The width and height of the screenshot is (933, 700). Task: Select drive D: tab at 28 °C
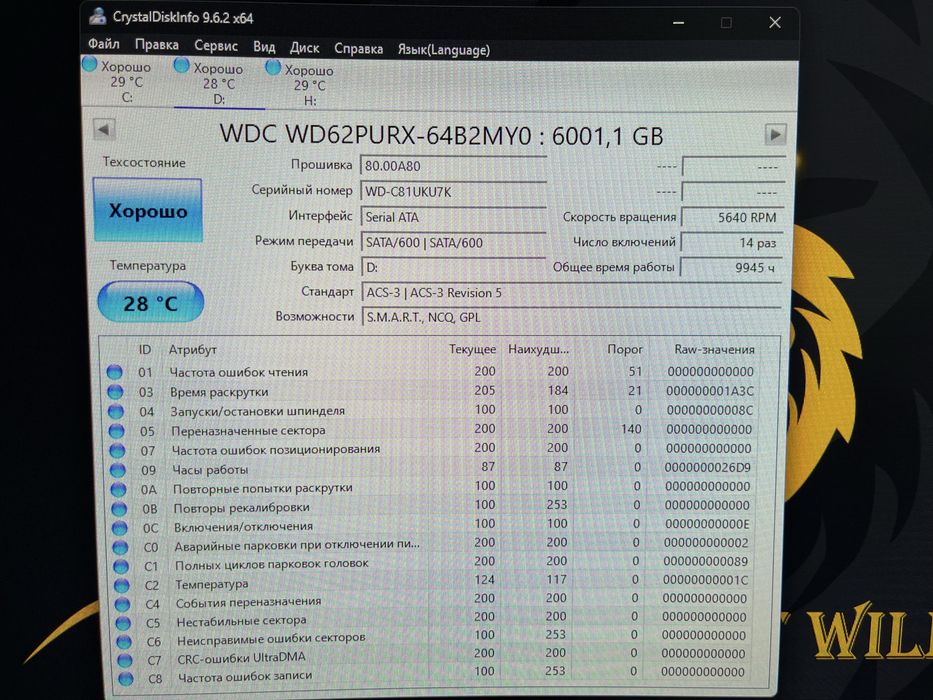(218, 84)
